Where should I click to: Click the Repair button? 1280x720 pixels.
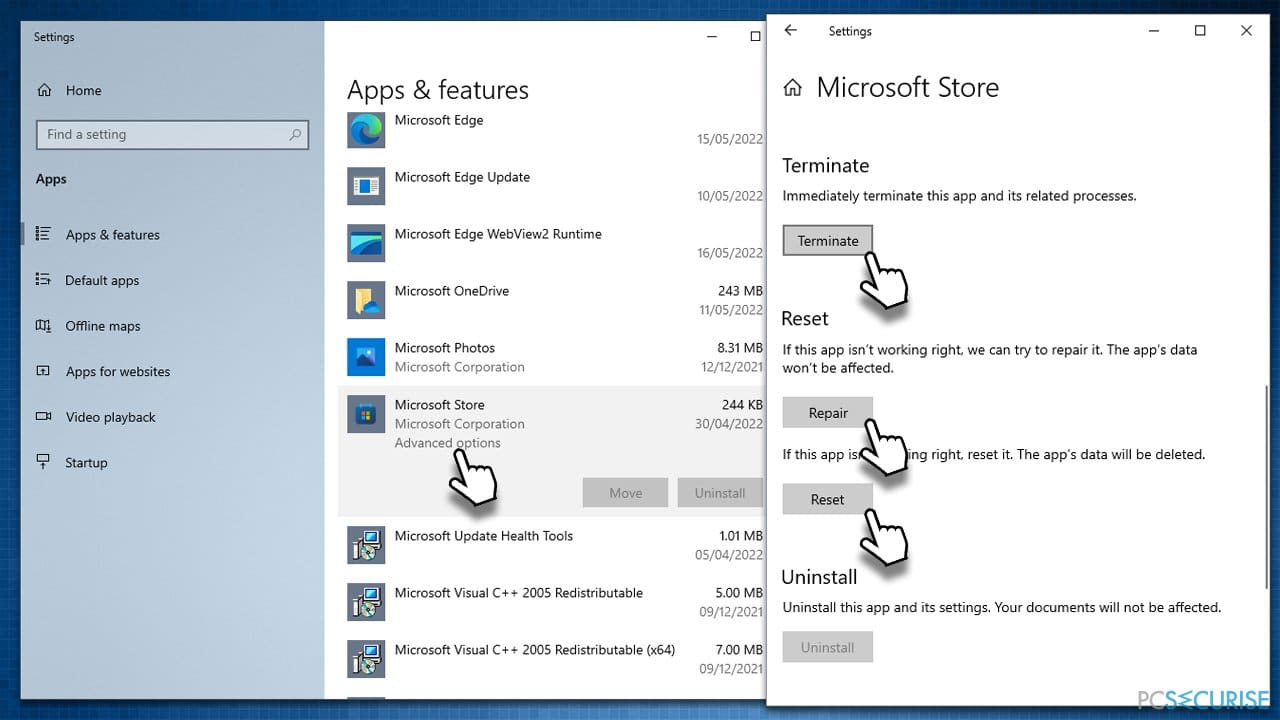coord(827,412)
